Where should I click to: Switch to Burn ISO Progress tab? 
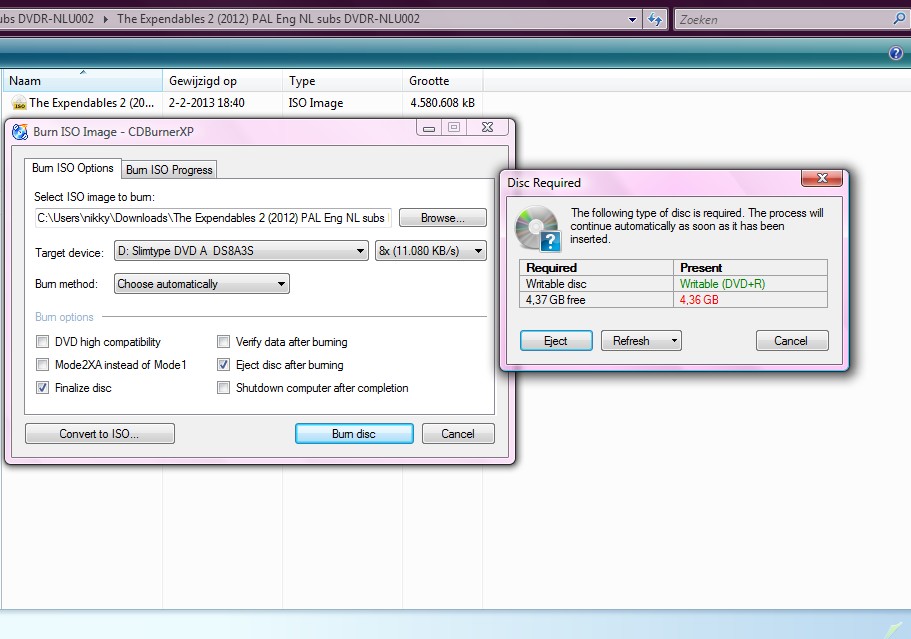click(169, 170)
